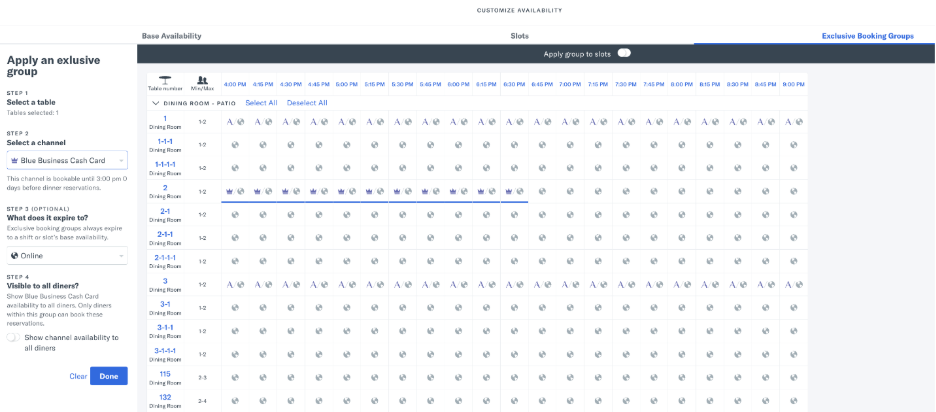Open the Online expiration dropdown
The width and height of the screenshot is (936, 412).
click(x=67, y=256)
